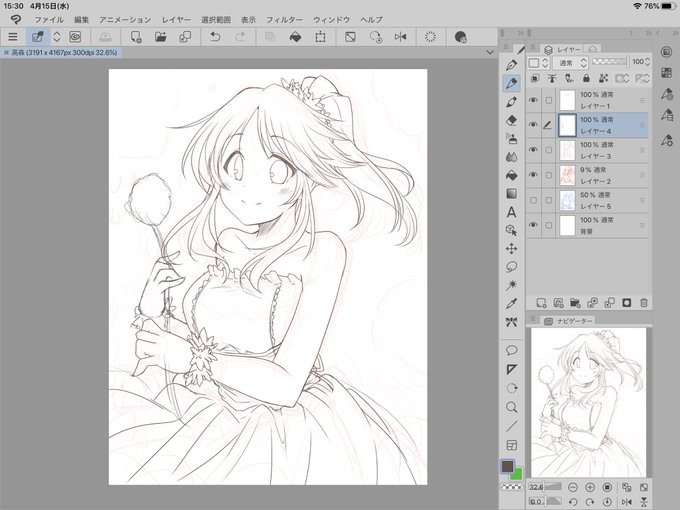Click the Open file folder icon in command bar
The width and height of the screenshot is (680, 510).
click(160, 37)
